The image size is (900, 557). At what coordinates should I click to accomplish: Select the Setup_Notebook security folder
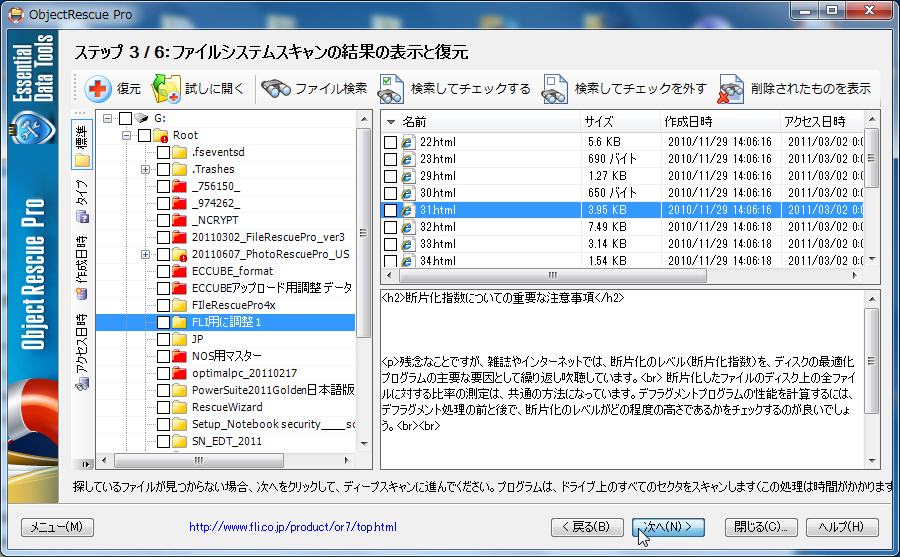point(273,424)
